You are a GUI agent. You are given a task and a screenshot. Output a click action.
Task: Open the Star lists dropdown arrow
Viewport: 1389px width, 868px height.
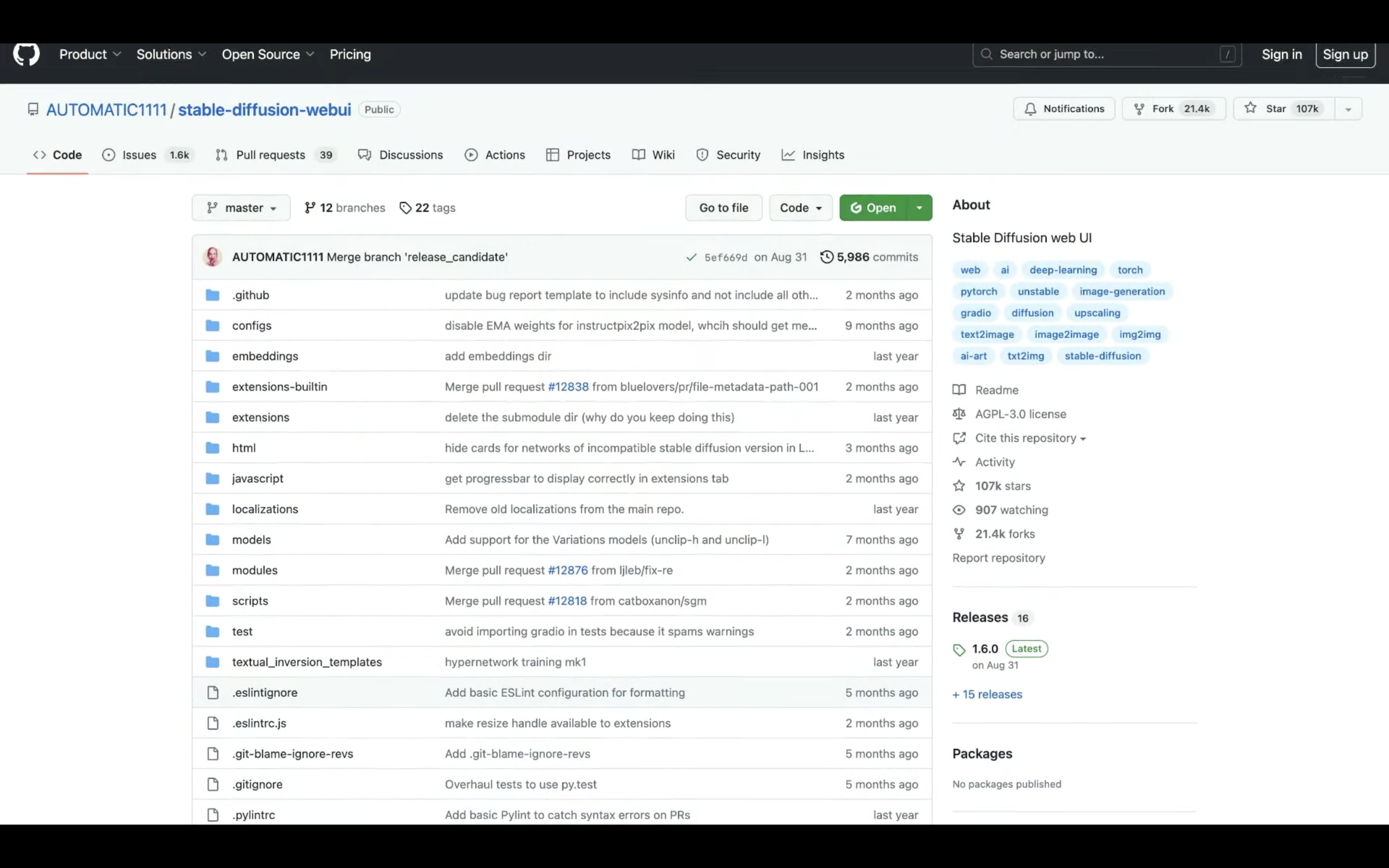point(1348,108)
